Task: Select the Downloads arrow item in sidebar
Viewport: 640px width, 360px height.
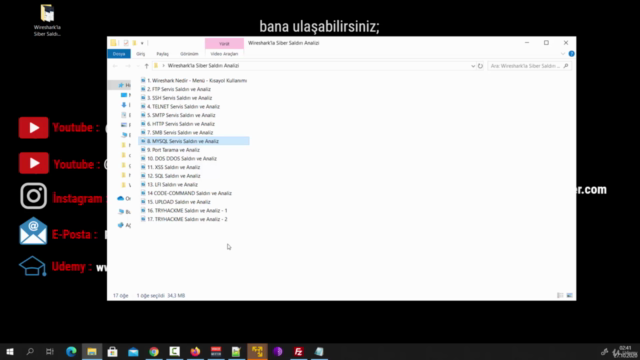Action: coord(124,105)
